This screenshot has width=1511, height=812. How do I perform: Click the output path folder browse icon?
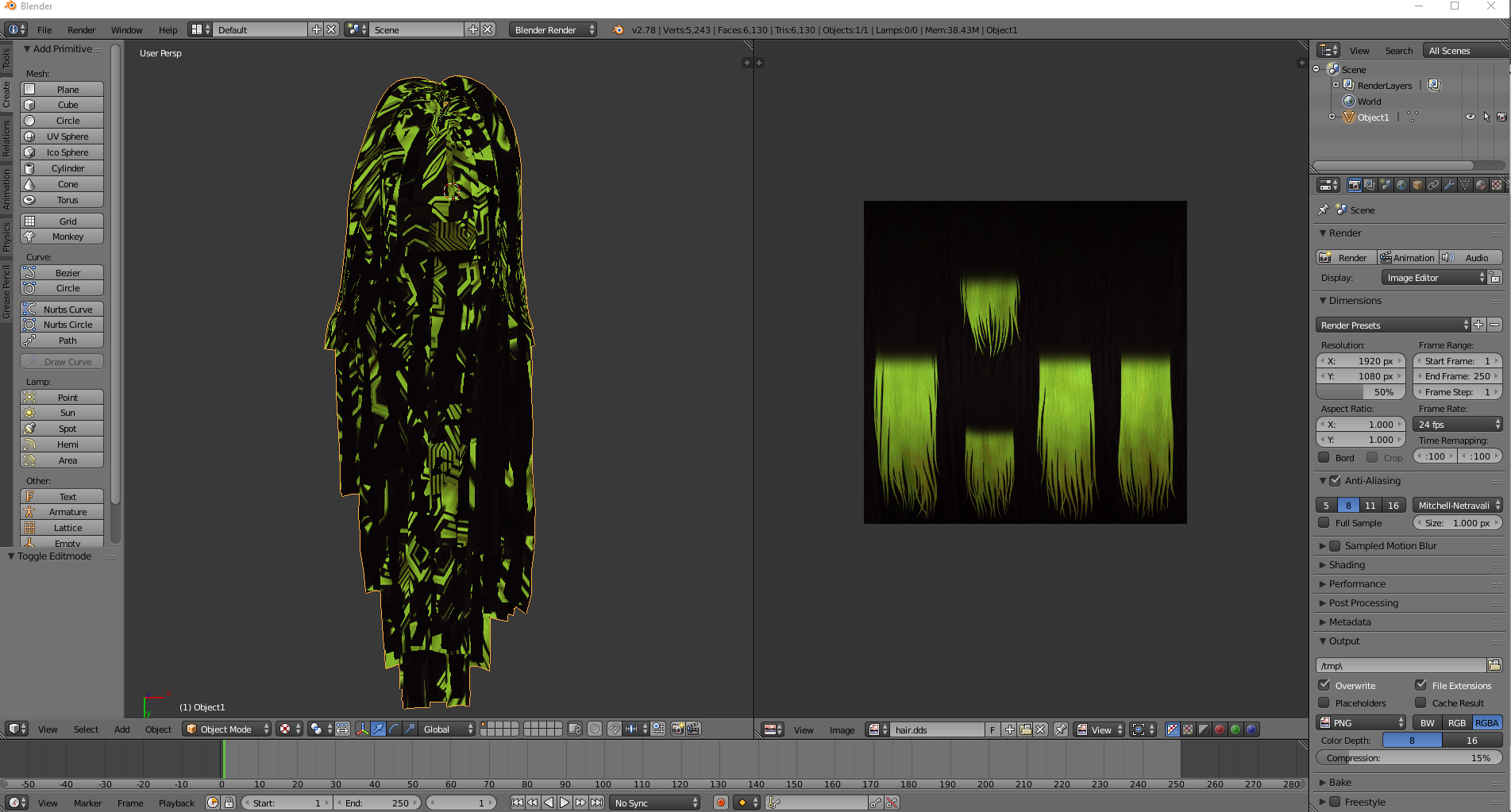[1494, 665]
